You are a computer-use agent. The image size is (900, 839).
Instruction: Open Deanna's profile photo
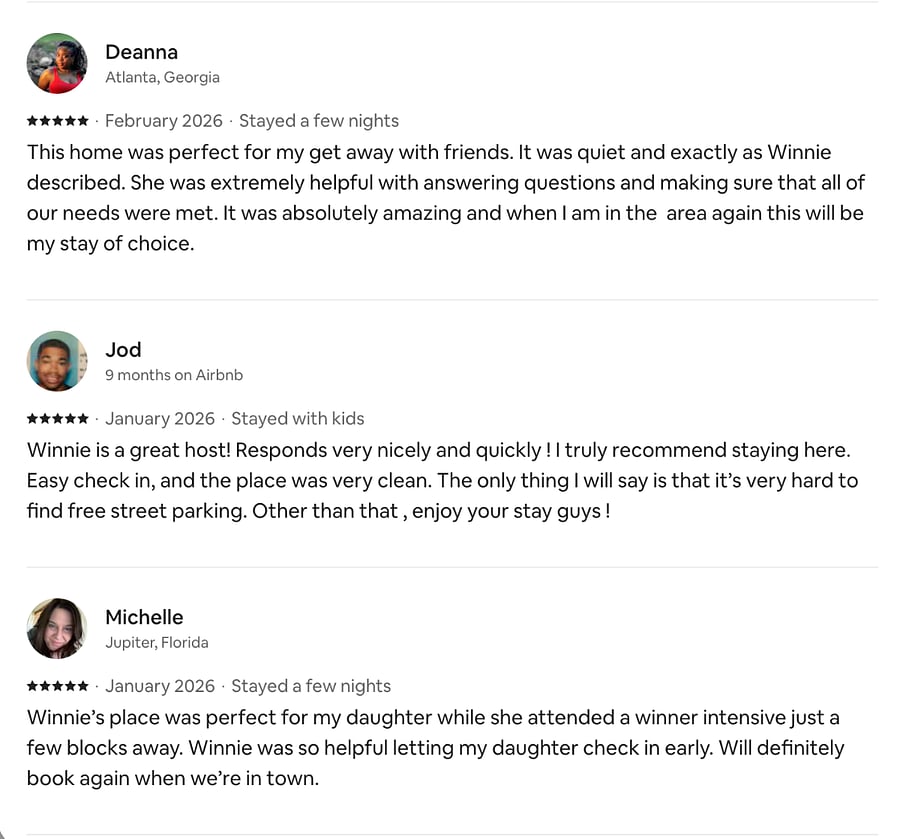(57, 63)
